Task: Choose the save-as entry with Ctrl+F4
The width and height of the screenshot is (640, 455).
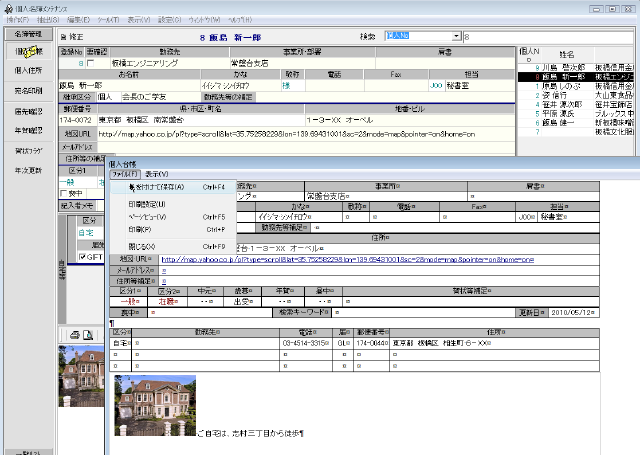Action: [x=173, y=187]
